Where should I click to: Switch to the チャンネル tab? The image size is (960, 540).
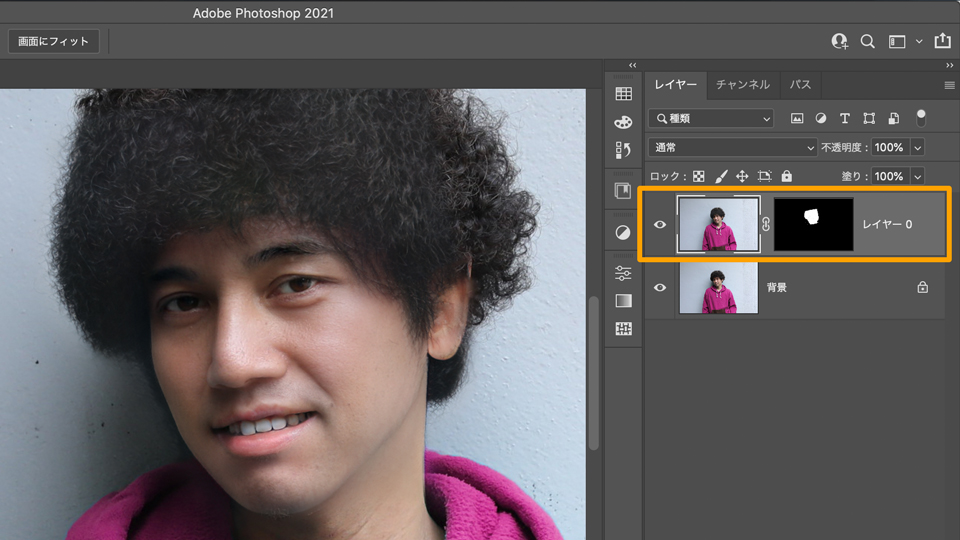click(742, 85)
